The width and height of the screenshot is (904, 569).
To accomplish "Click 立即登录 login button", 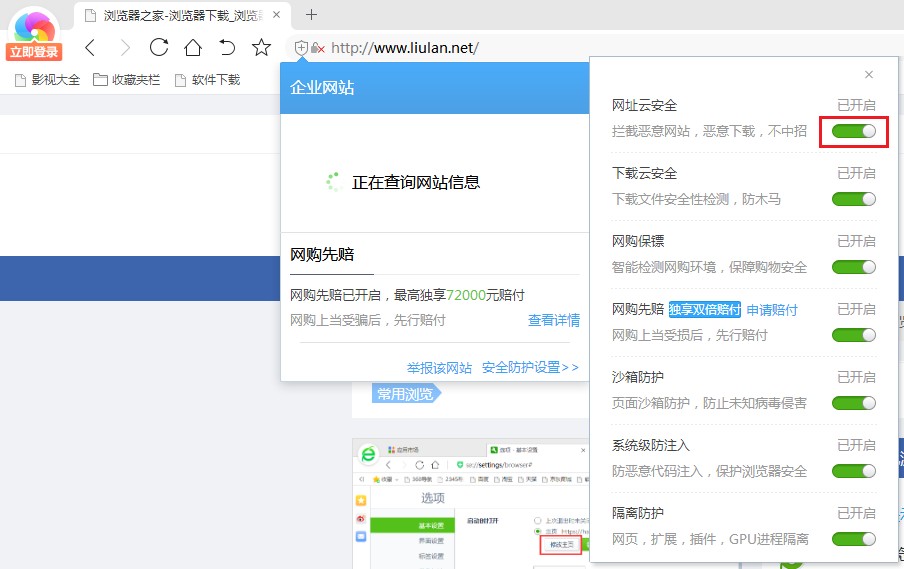I will click(34, 52).
